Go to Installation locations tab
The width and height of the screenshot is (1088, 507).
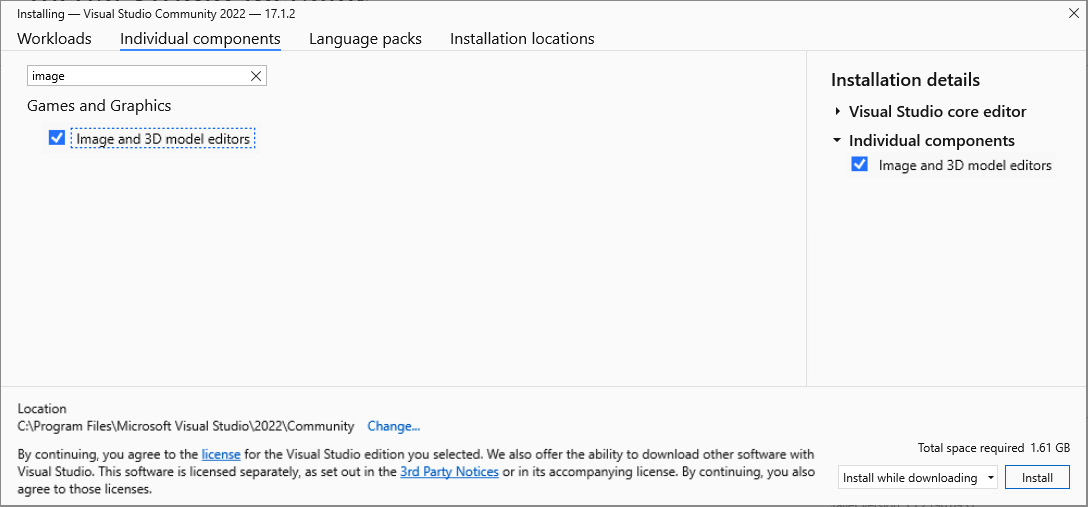[x=522, y=39]
